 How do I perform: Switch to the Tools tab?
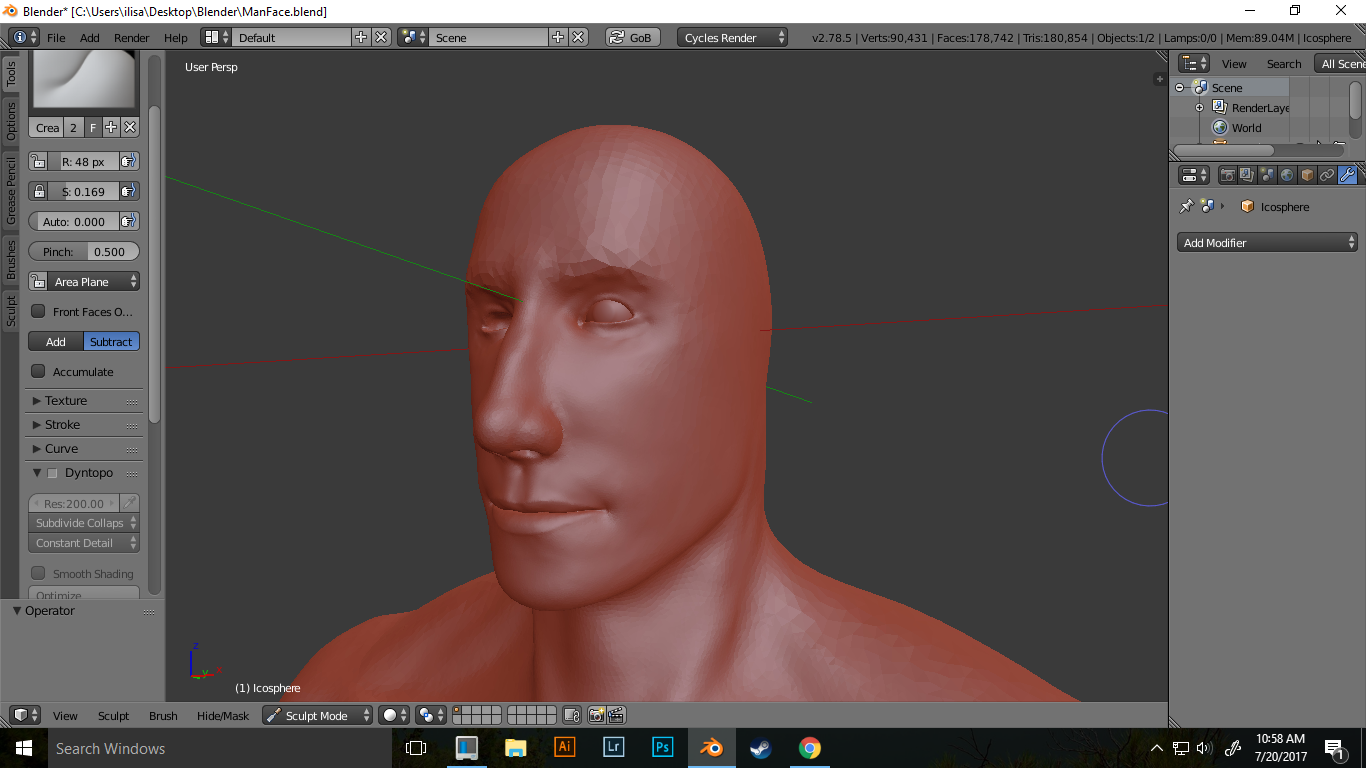(x=11, y=73)
